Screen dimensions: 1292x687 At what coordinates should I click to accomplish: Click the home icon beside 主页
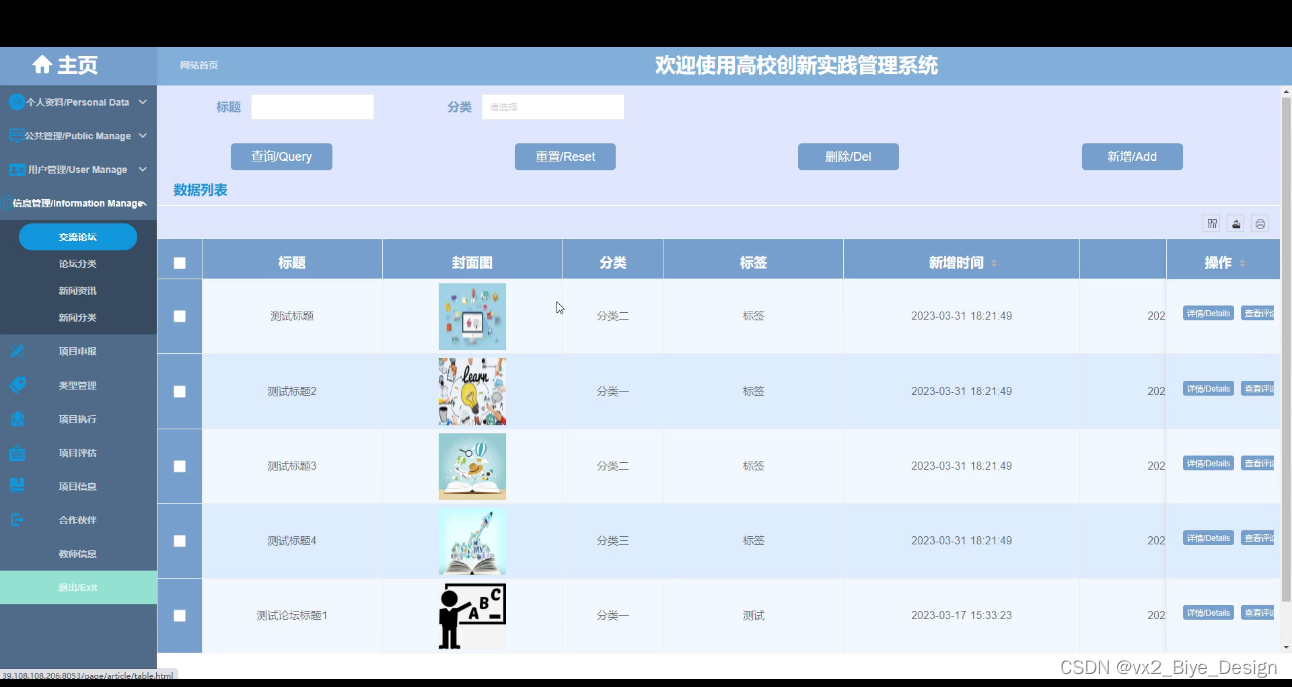click(42, 65)
